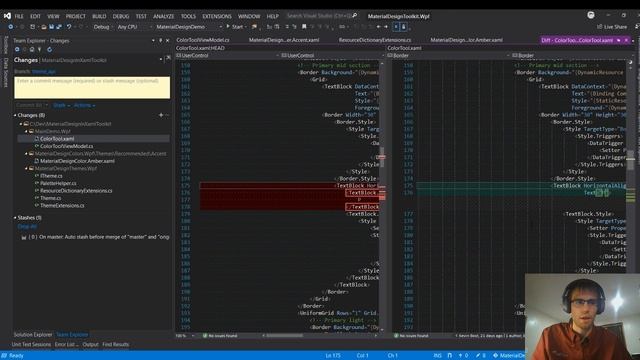Close the Team Explorer panel
The height and width of the screenshot is (360, 640).
tap(167, 41)
